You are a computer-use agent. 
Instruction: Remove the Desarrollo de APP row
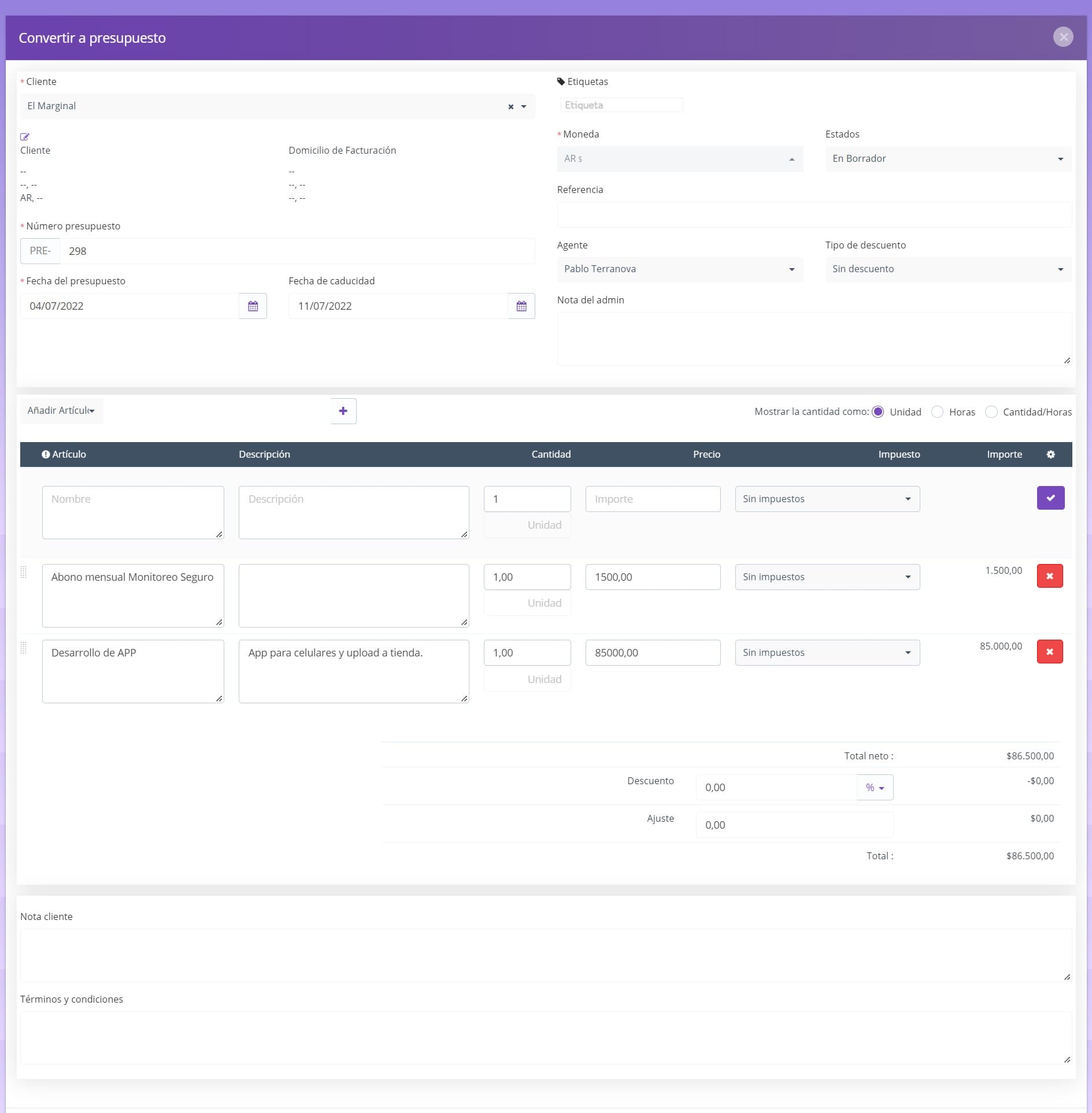[x=1050, y=652]
